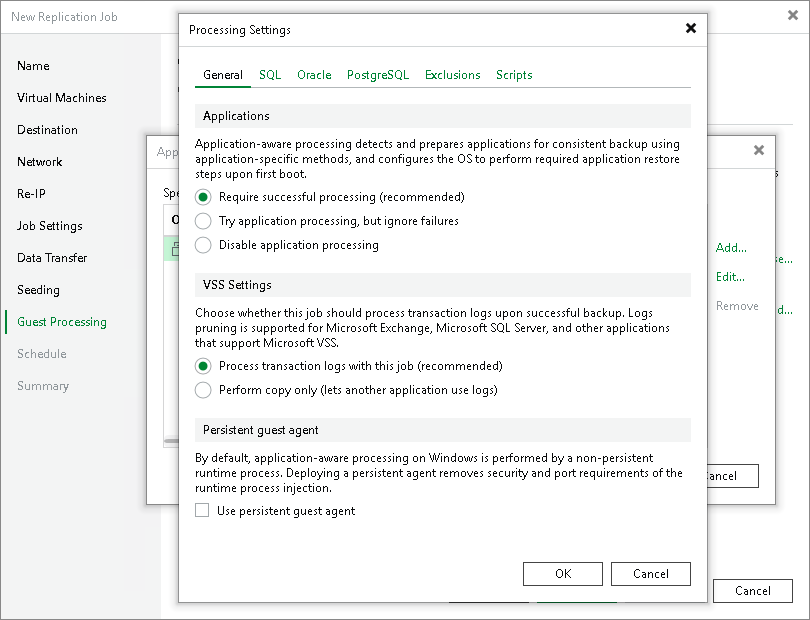Switch to the Scripts tab
Image resolution: width=810 pixels, height=620 pixels.
point(513,75)
